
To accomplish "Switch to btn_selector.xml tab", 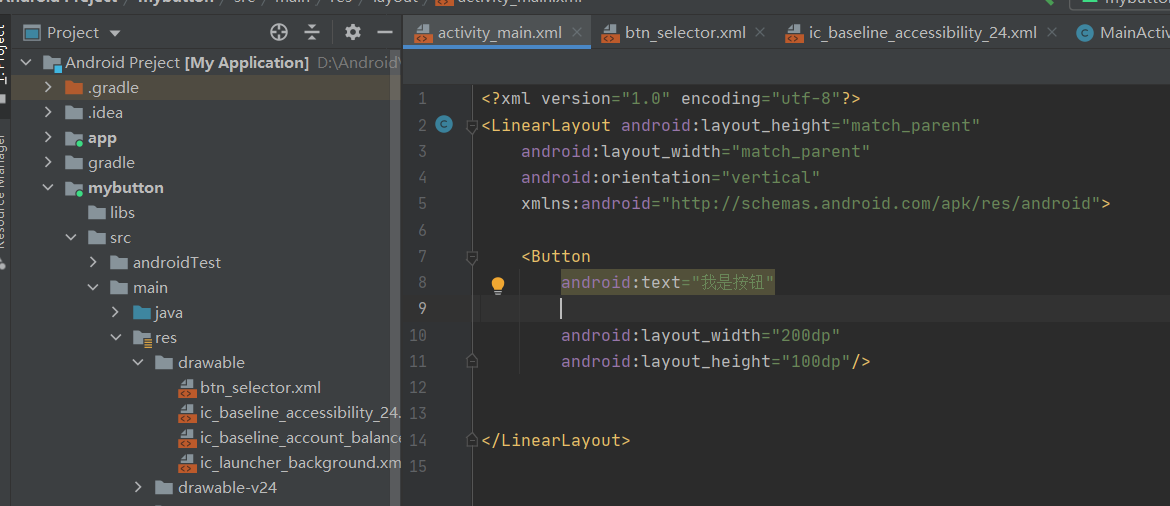I will 683,32.
